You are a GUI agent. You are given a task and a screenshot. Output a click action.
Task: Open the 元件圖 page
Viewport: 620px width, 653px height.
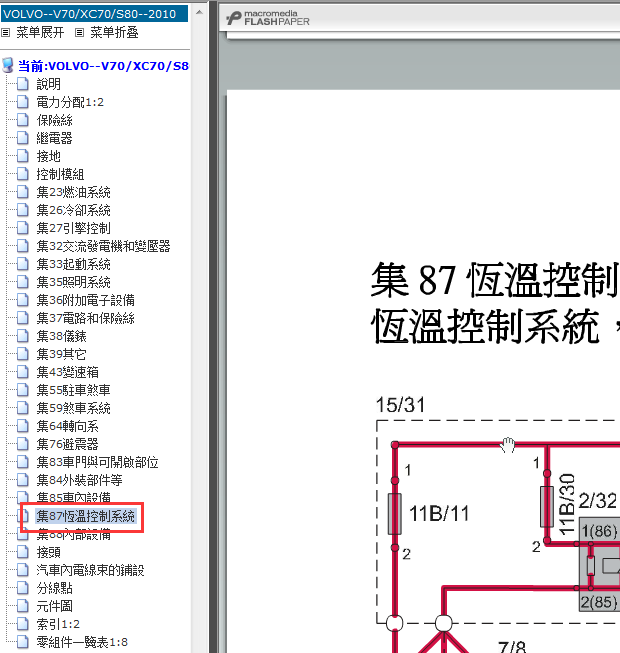55,606
